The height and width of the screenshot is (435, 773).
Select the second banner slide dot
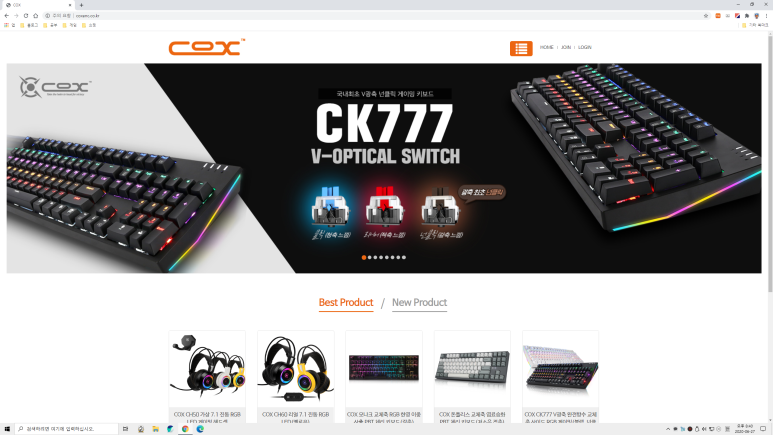point(370,257)
